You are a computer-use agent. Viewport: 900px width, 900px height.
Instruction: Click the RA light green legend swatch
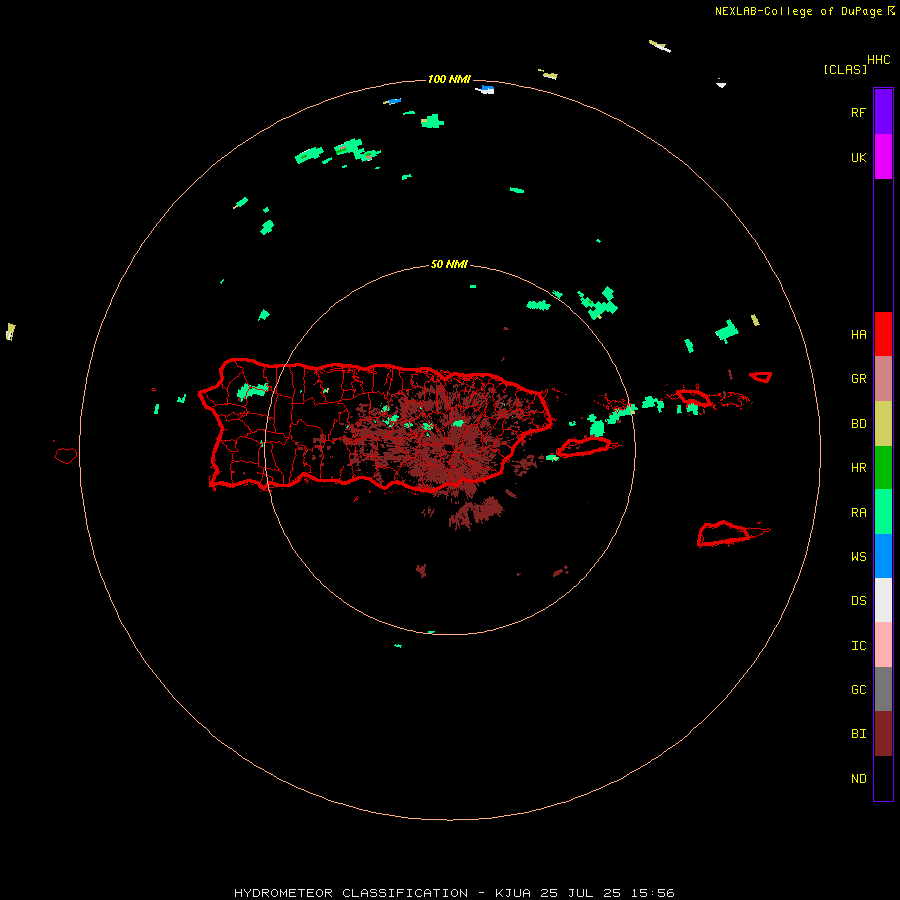click(x=883, y=512)
